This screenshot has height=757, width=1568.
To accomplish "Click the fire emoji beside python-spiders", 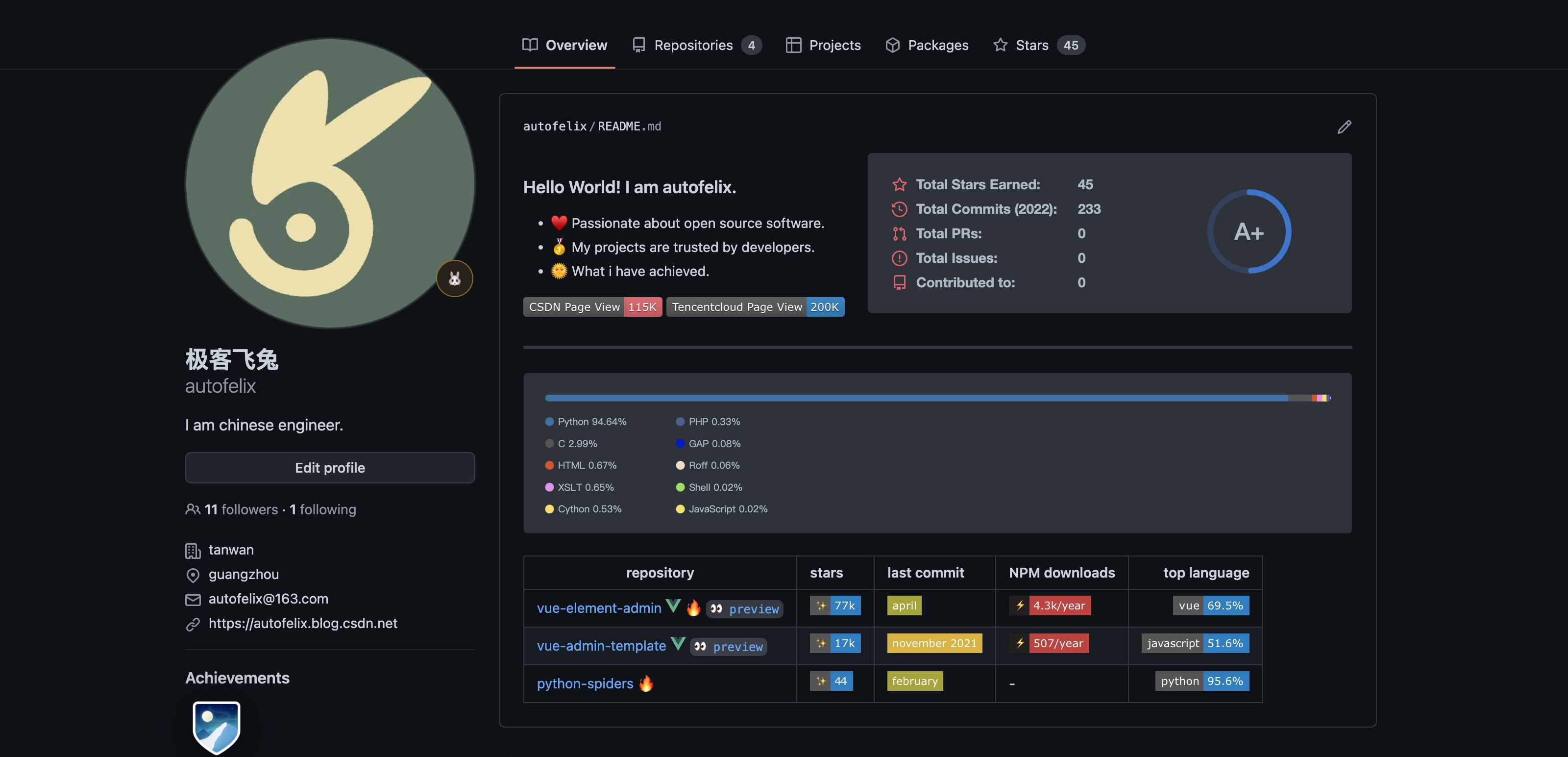I will (646, 683).
